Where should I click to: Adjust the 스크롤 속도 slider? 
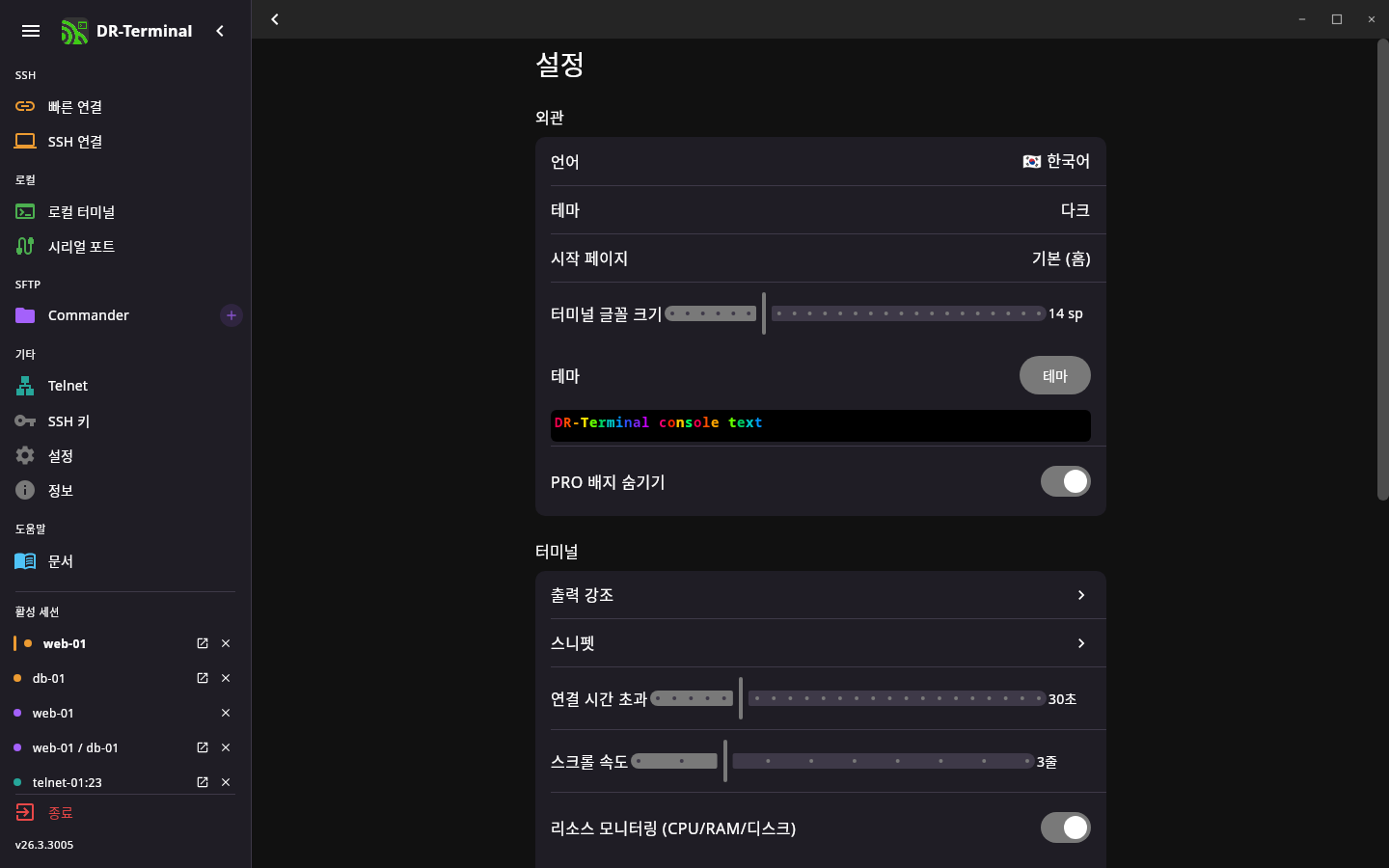(832, 761)
